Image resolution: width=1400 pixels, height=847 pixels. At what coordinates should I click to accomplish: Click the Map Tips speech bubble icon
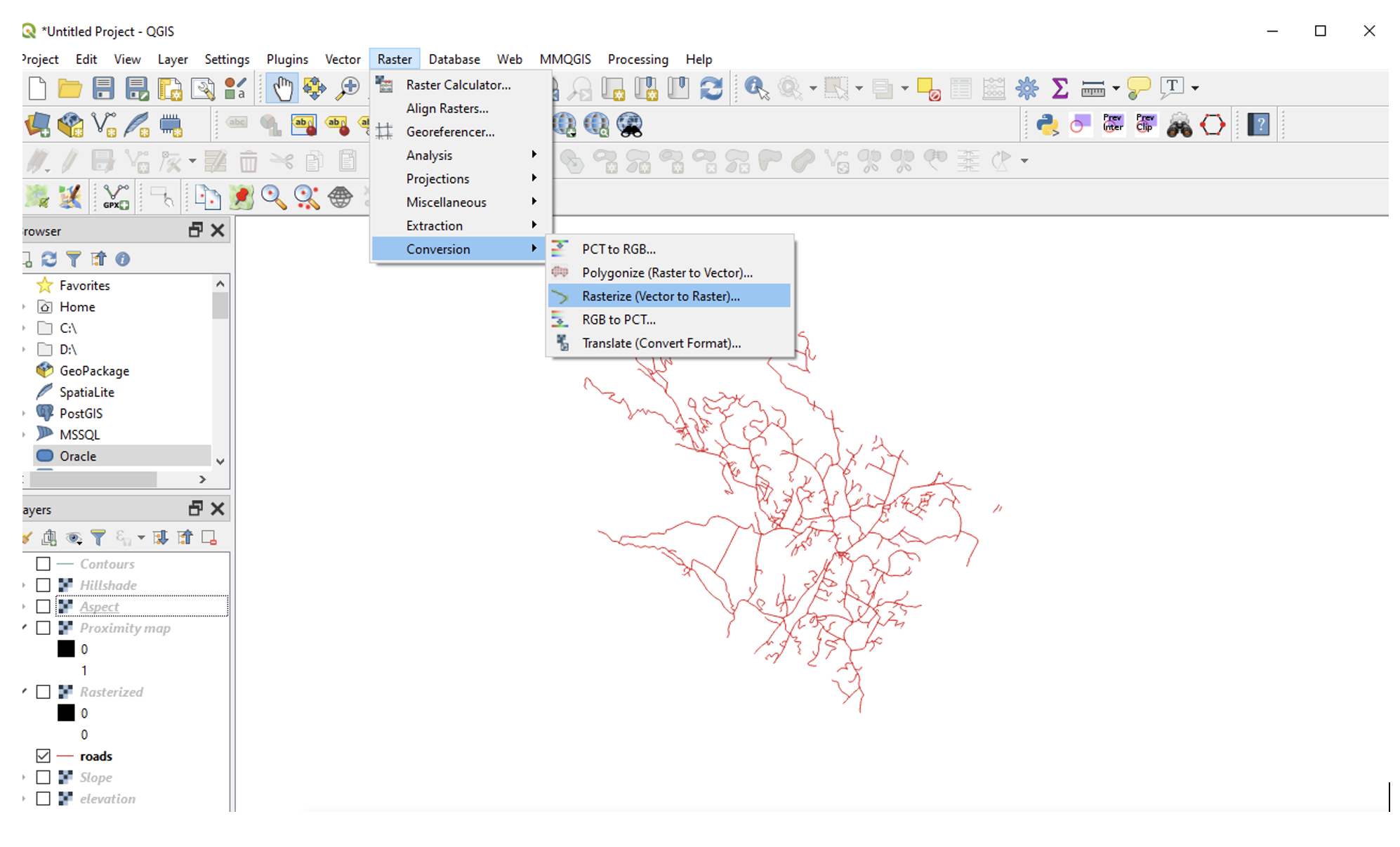coord(1138,88)
